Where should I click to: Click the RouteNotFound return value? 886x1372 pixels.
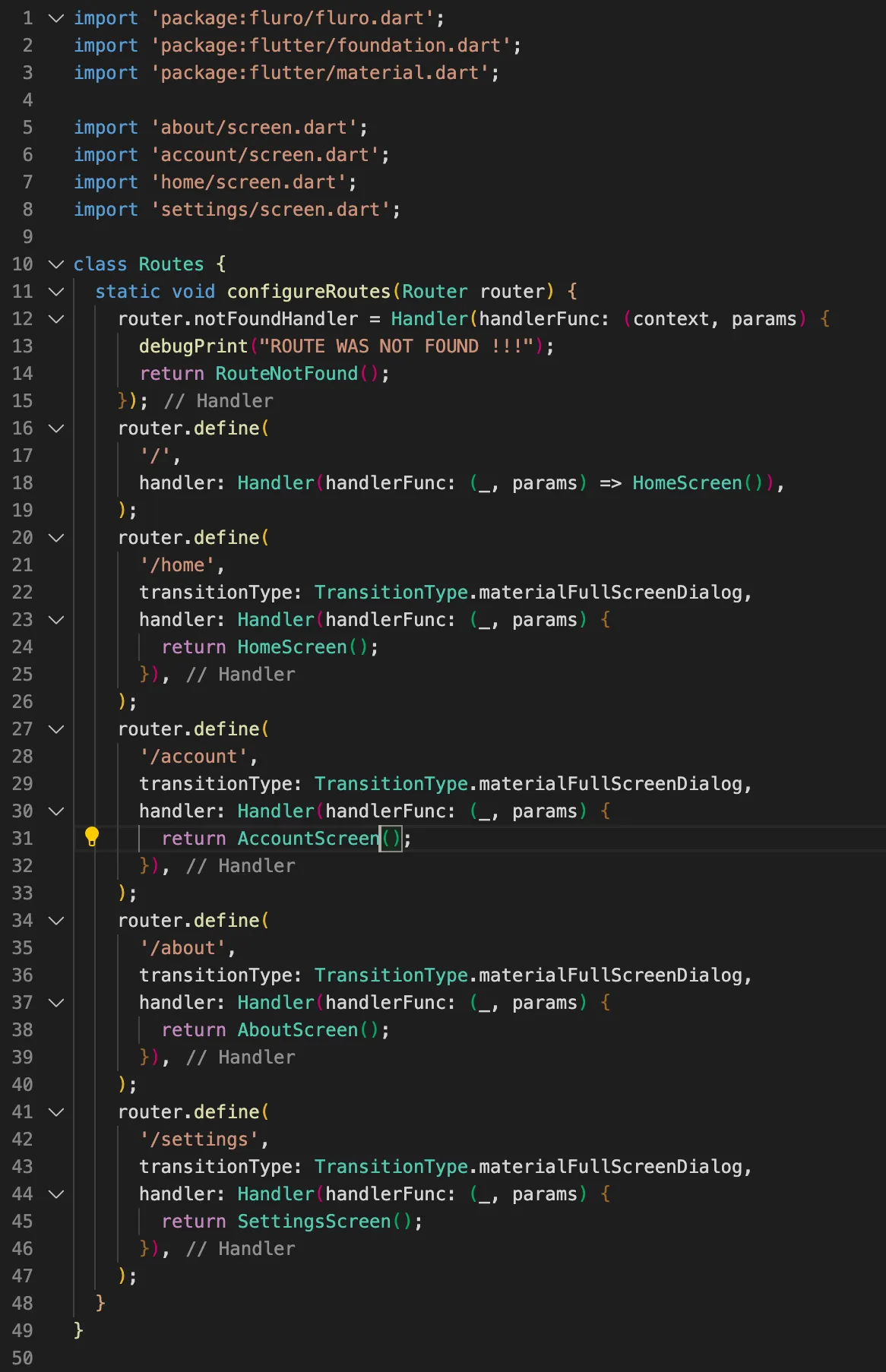pyautogui.click(x=286, y=374)
